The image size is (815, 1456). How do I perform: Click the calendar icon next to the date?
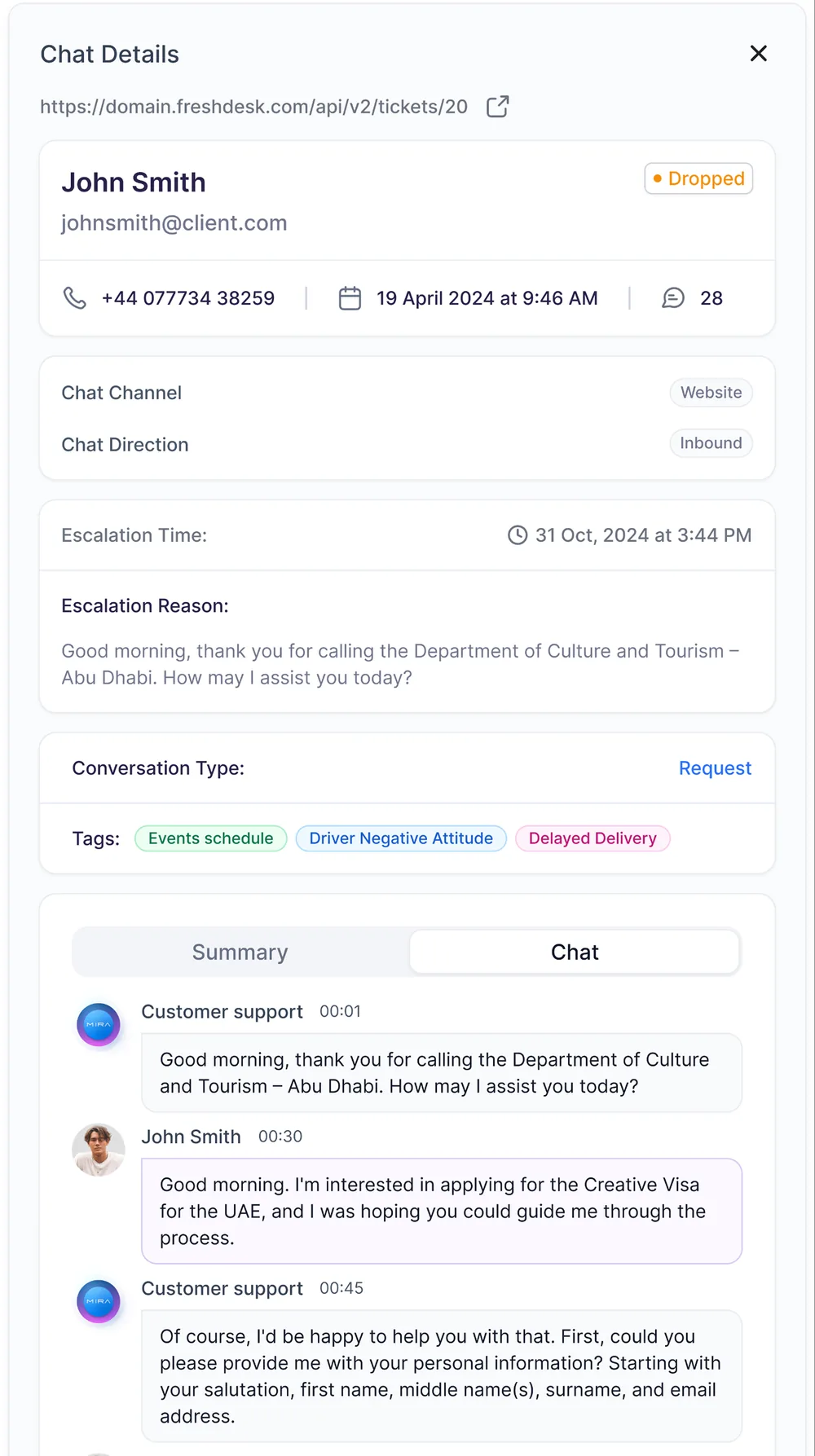[x=350, y=298]
